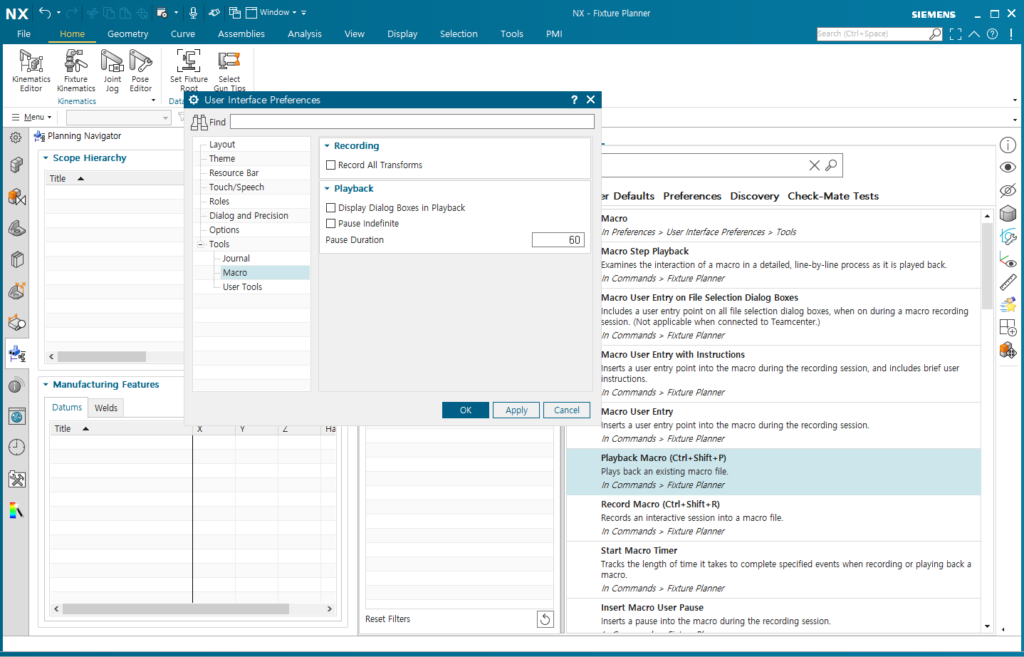This screenshot has width=1024, height=657.
Task: Click the Set Fixture Root icon
Action: pos(189,61)
